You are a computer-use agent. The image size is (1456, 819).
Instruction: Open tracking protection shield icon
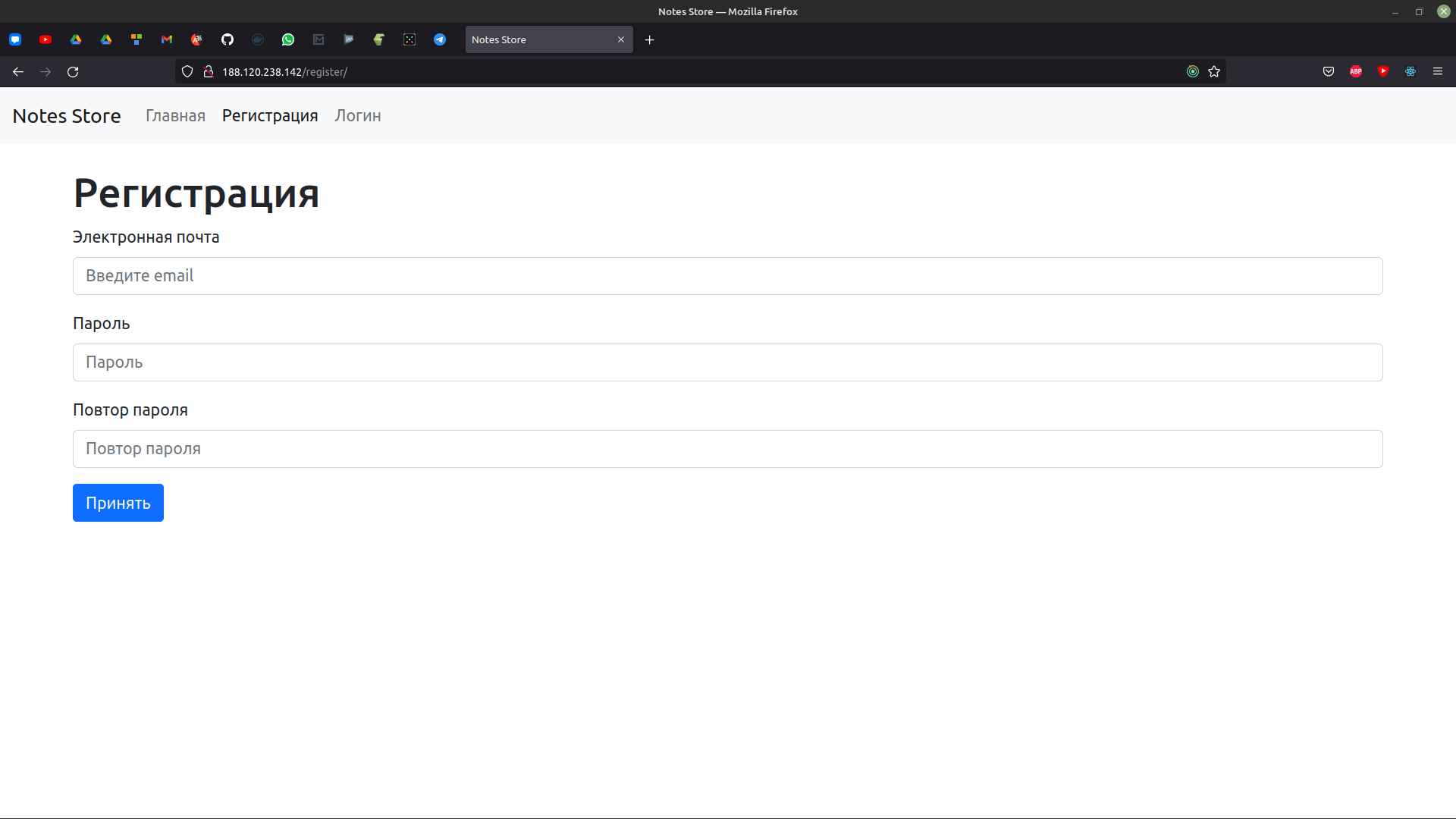(187, 72)
